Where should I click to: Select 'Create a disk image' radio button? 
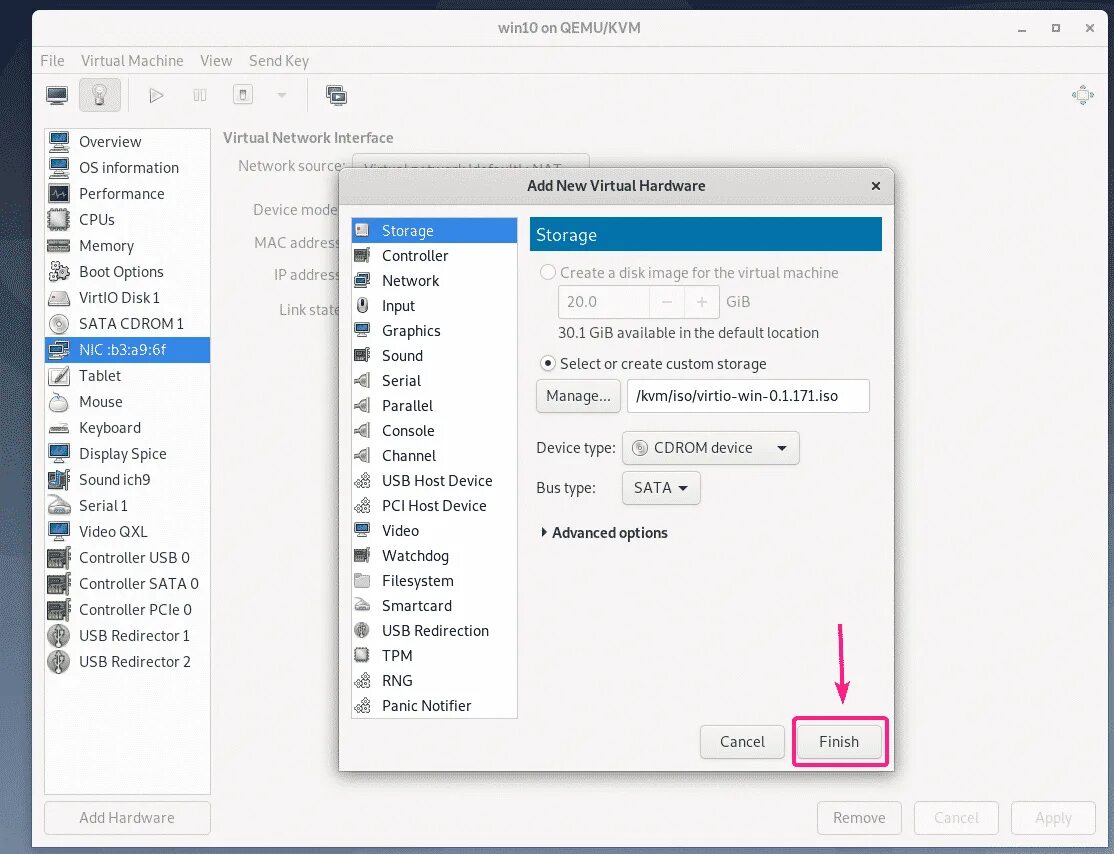pos(548,273)
